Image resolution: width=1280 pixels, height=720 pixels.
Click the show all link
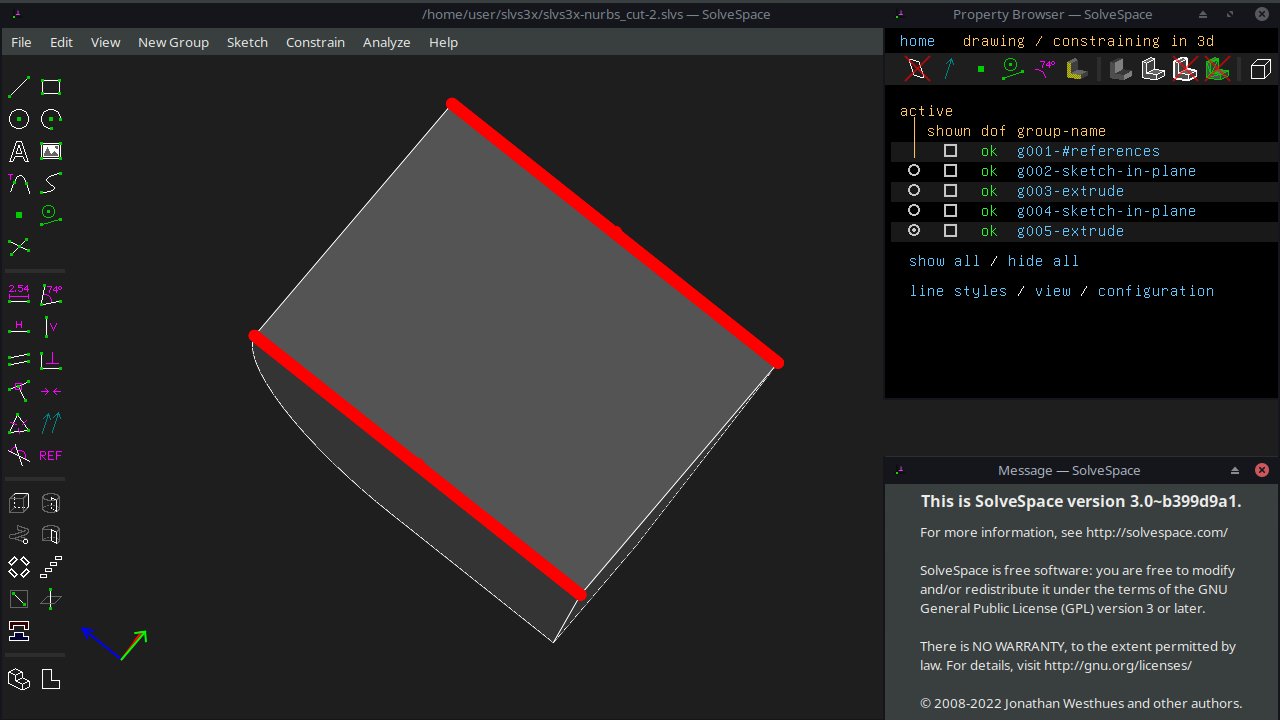pyautogui.click(x=945, y=260)
